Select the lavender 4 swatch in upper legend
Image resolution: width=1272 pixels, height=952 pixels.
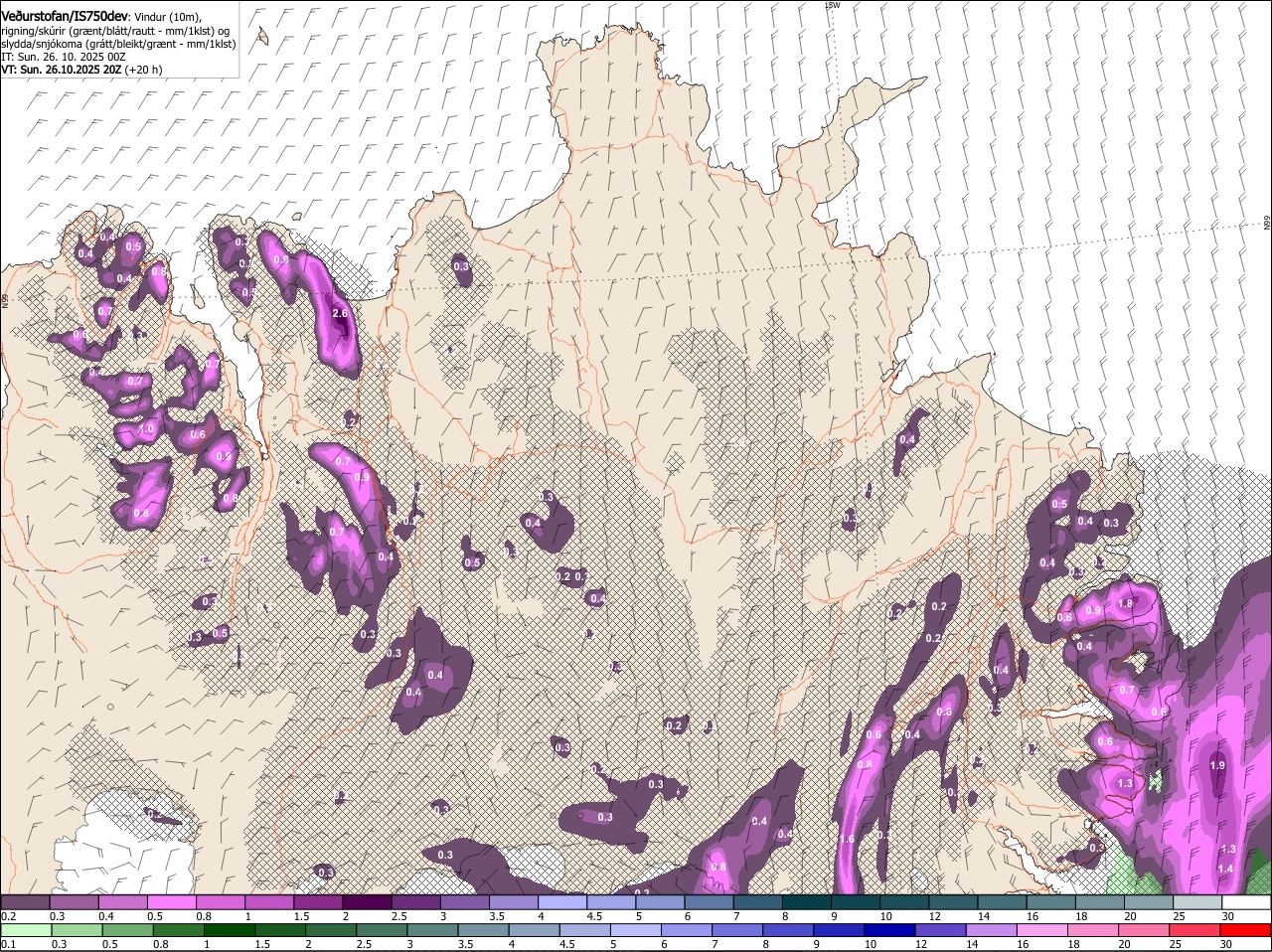pyautogui.click(x=561, y=902)
